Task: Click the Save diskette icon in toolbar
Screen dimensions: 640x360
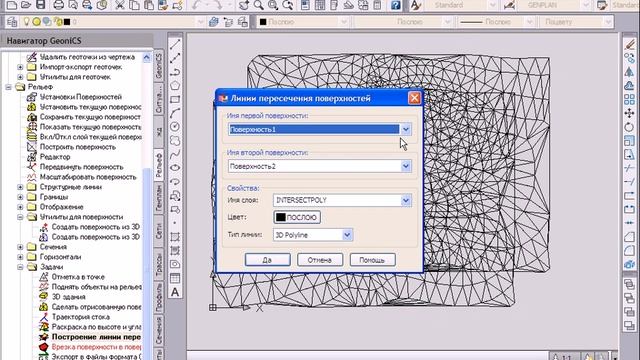Action: coord(40,5)
